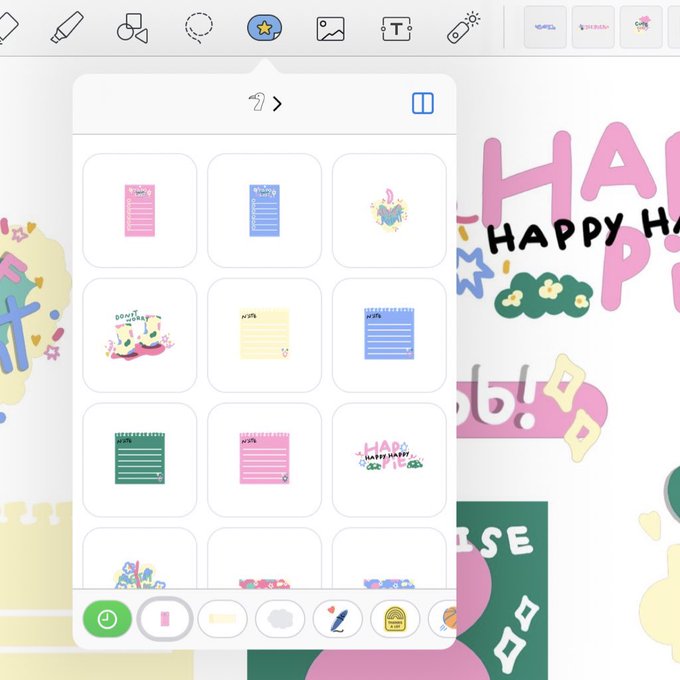Viewport: 680px width, 680px height.
Task: Insert the blue Note paper sticker
Action: click(x=389, y=335)
